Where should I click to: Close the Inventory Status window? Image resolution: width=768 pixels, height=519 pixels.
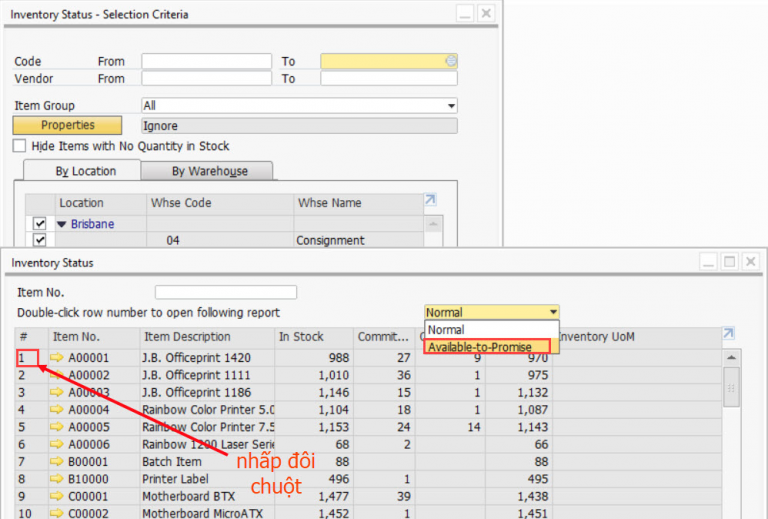coord(750,262)
